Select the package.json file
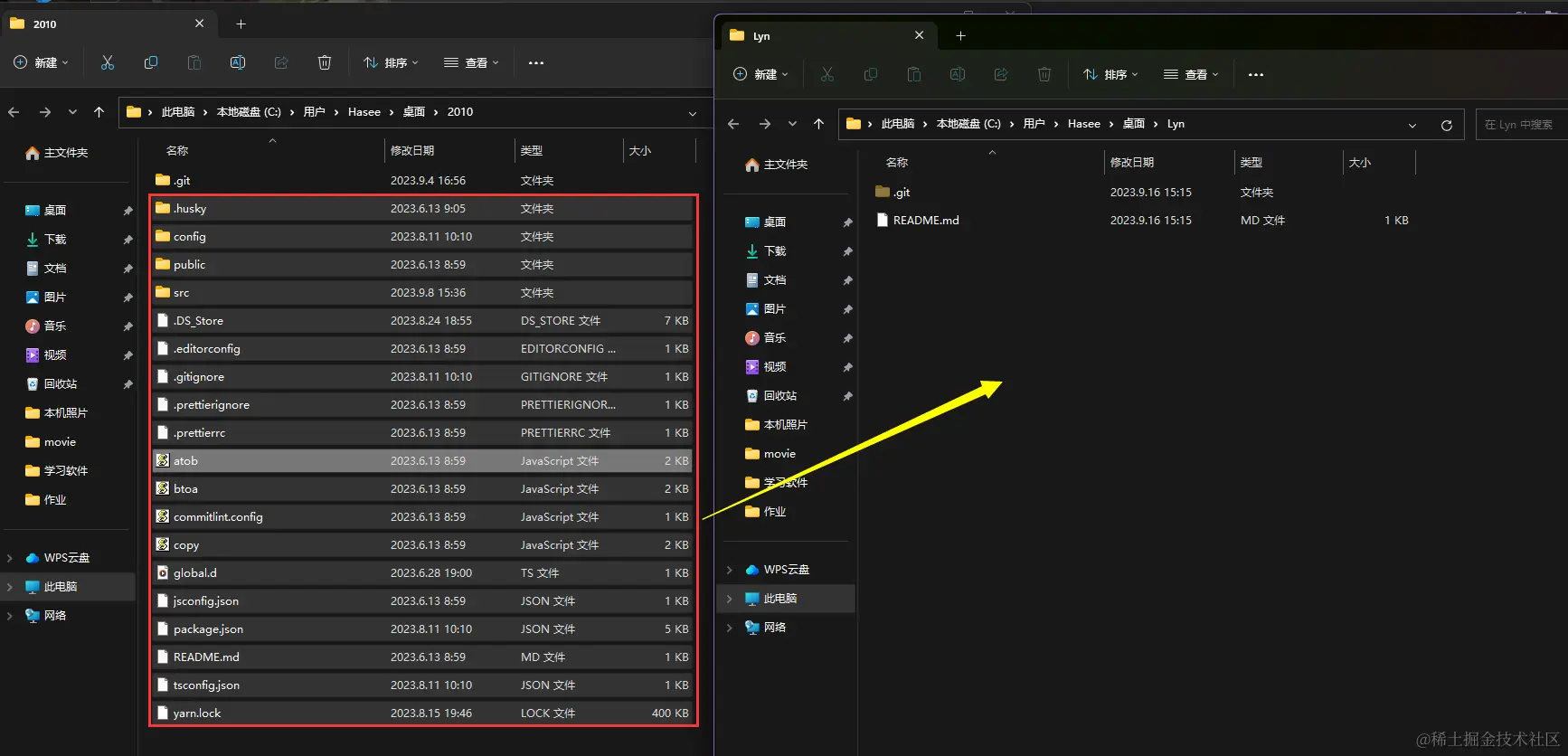Viewport: 1568px width, 756px height. coord(422,629)
